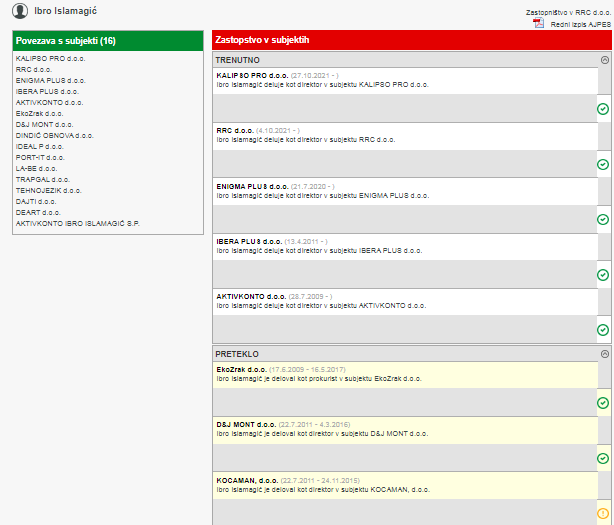Click green checkmark icon for RRC d.o.o. entry
This screenshot has width=614, height=525.
pos(602,164)
